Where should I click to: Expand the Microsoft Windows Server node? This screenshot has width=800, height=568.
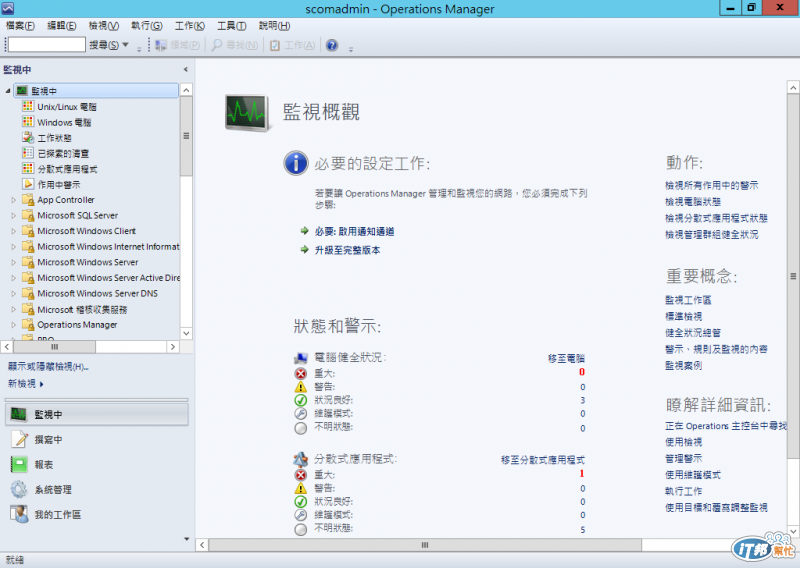pyautogui.click(x=14, y=262)
